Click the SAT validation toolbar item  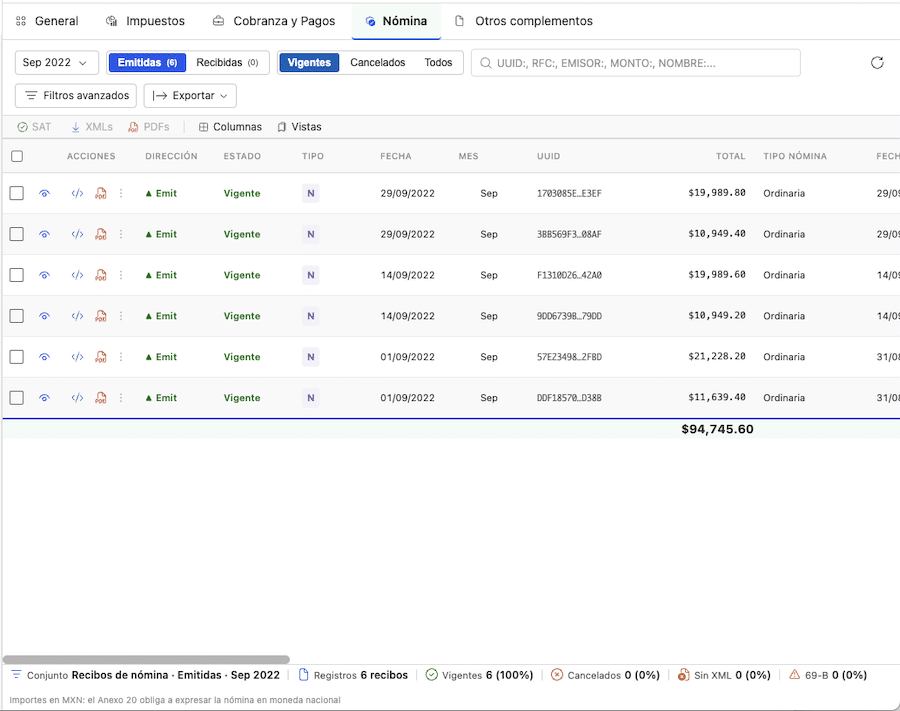(34, 127)
